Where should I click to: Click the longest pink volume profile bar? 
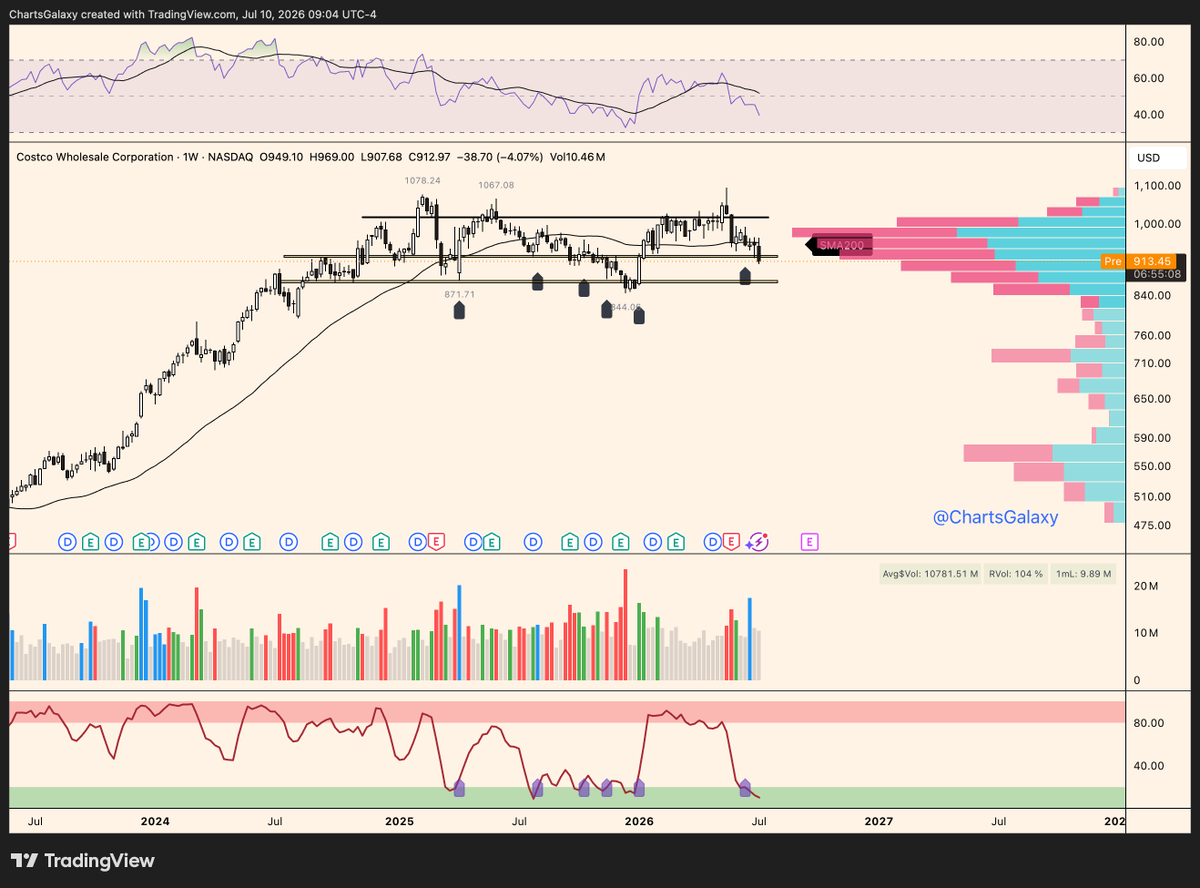click(x=873, y=233)
